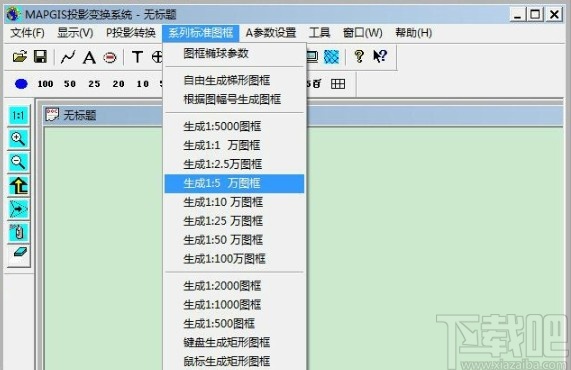Select 生成1:5000图框 from menu
Viewport: 571px width, 370px height.
[x=234, y=126]
